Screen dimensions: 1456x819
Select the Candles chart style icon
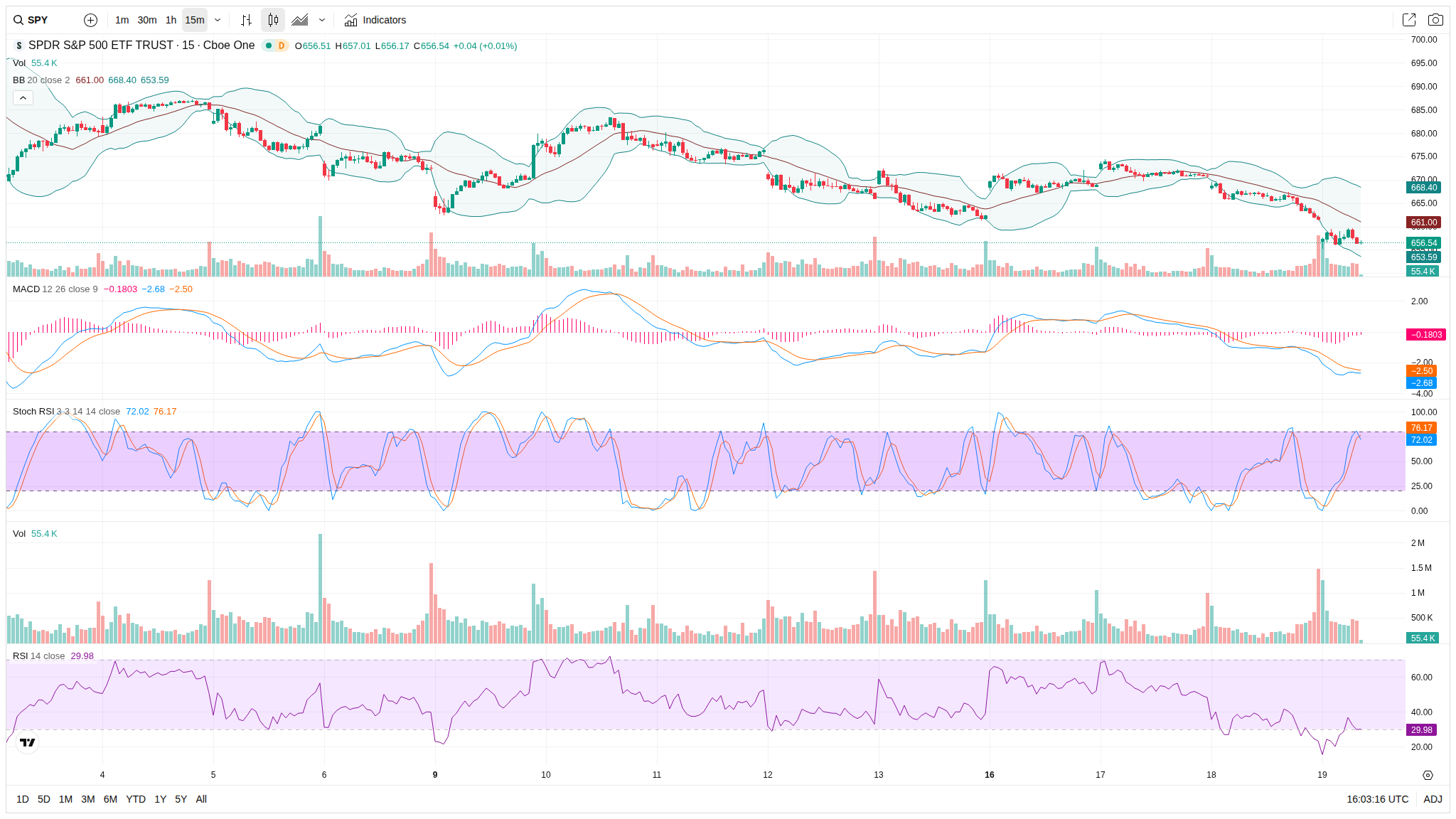273,20
